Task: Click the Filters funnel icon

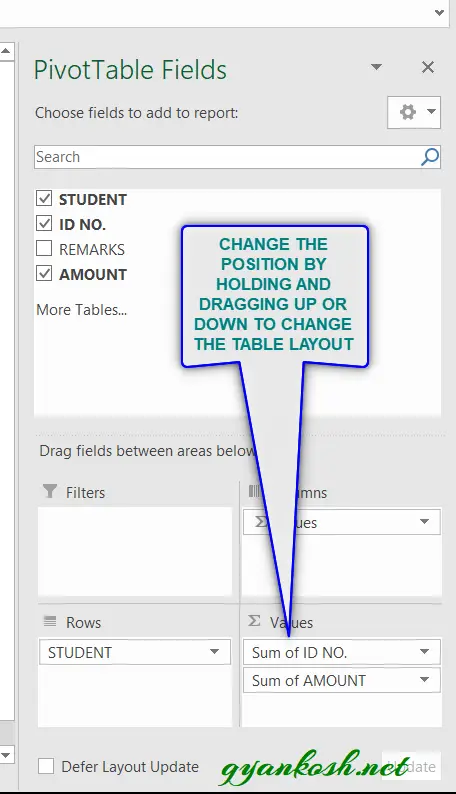Action: pyautogui.click(x=50, y=491)
